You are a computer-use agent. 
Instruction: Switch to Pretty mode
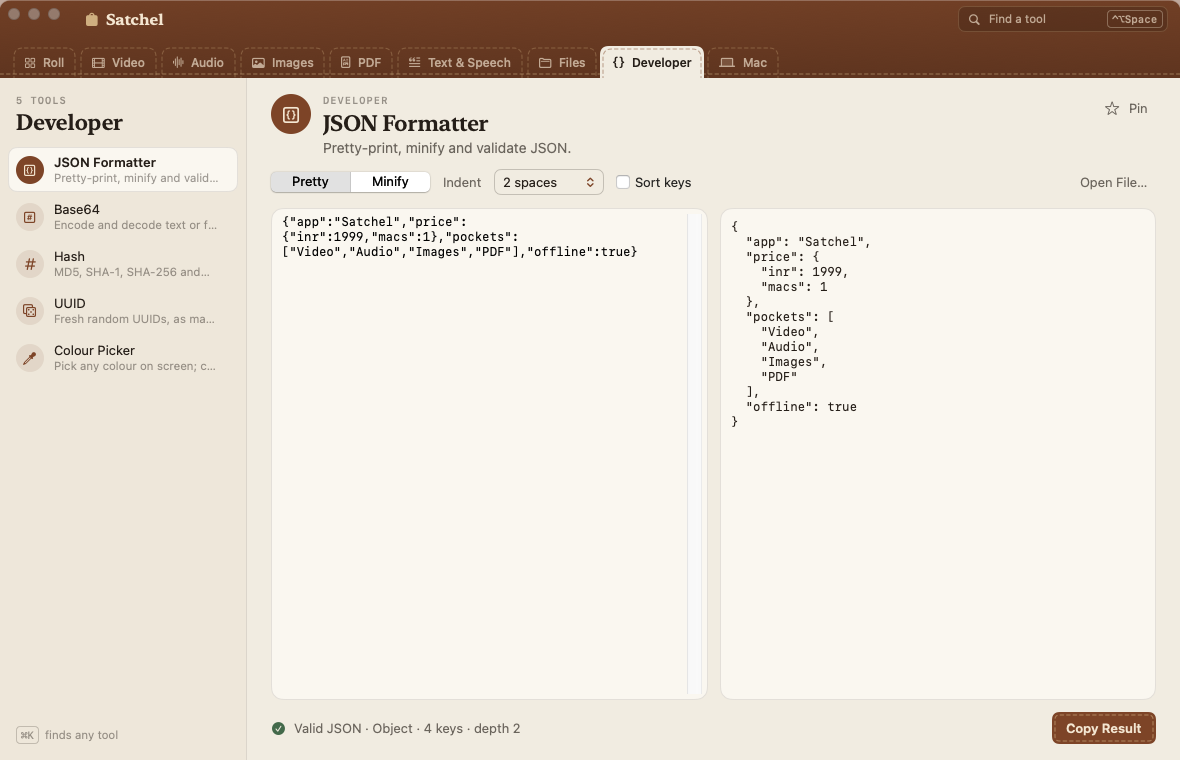310,182
